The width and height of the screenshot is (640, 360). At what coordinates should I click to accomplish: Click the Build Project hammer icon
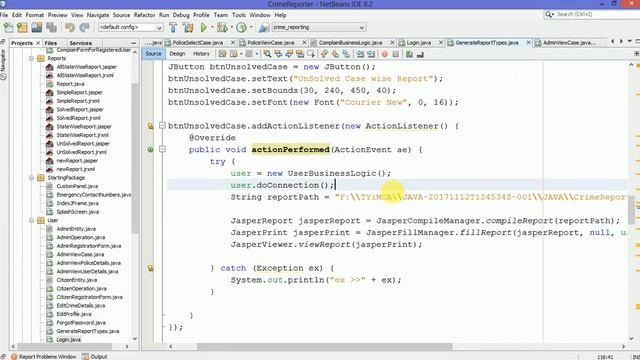point(173,27)
